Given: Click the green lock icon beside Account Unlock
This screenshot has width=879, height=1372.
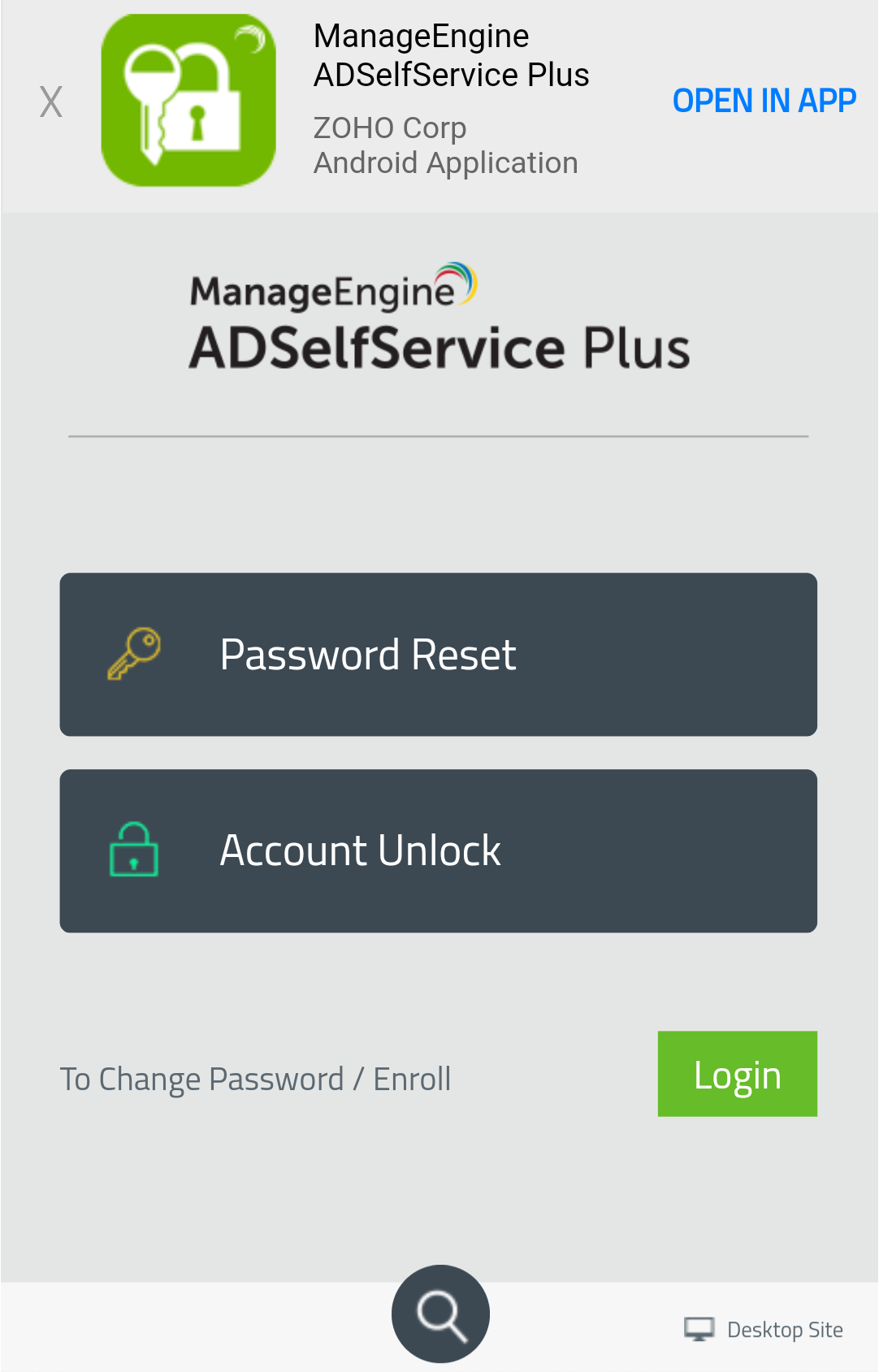Looking at the screenshot, I should (x=134, y=850).
